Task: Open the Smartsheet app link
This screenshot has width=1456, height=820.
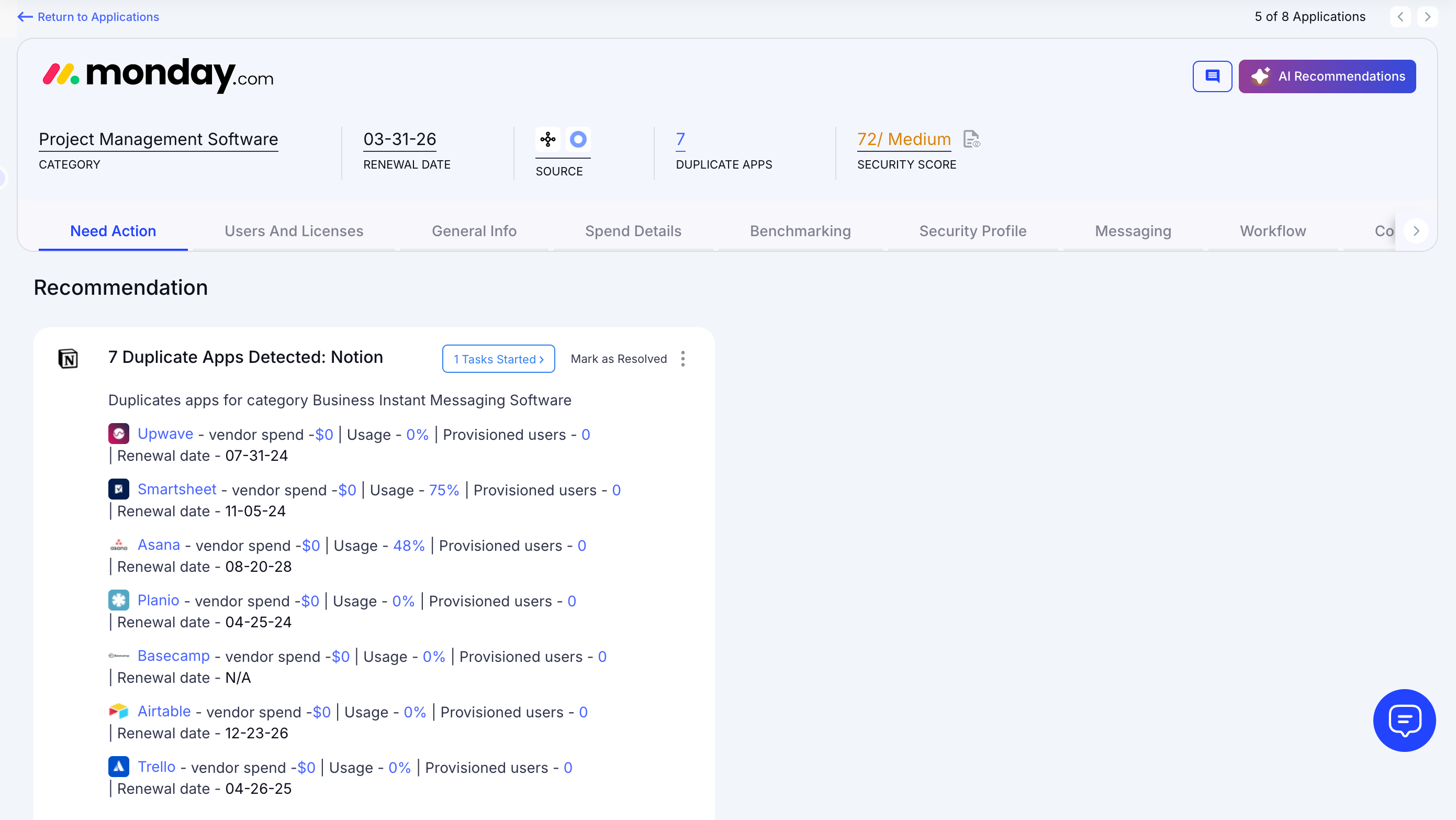Action: coord(176,489)
